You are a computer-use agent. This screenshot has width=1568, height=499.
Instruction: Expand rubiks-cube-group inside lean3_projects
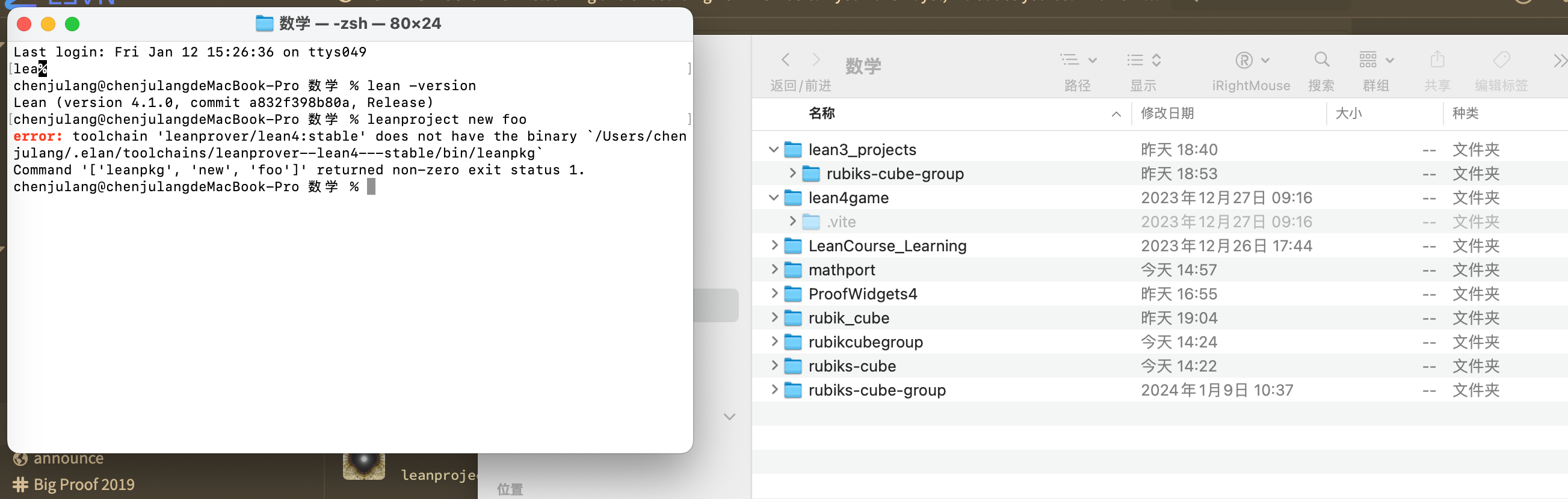(792, 173)
